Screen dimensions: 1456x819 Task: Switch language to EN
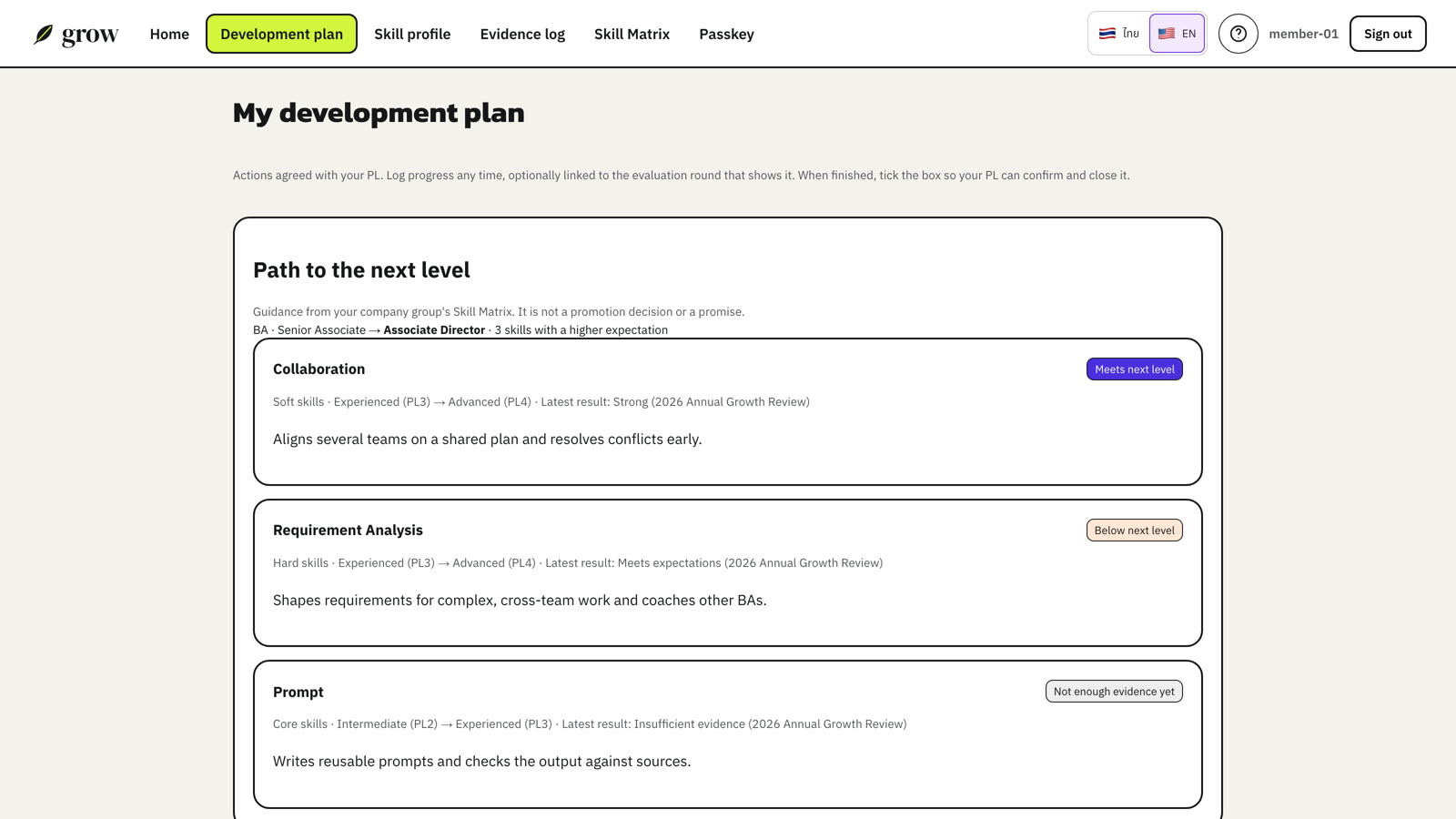[x=1177, y=34]
